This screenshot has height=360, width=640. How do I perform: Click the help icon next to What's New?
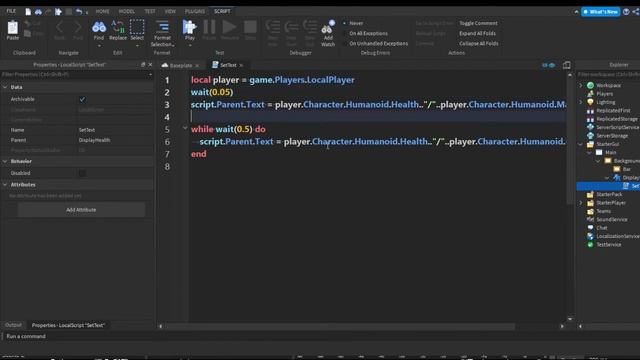[626, 11]
